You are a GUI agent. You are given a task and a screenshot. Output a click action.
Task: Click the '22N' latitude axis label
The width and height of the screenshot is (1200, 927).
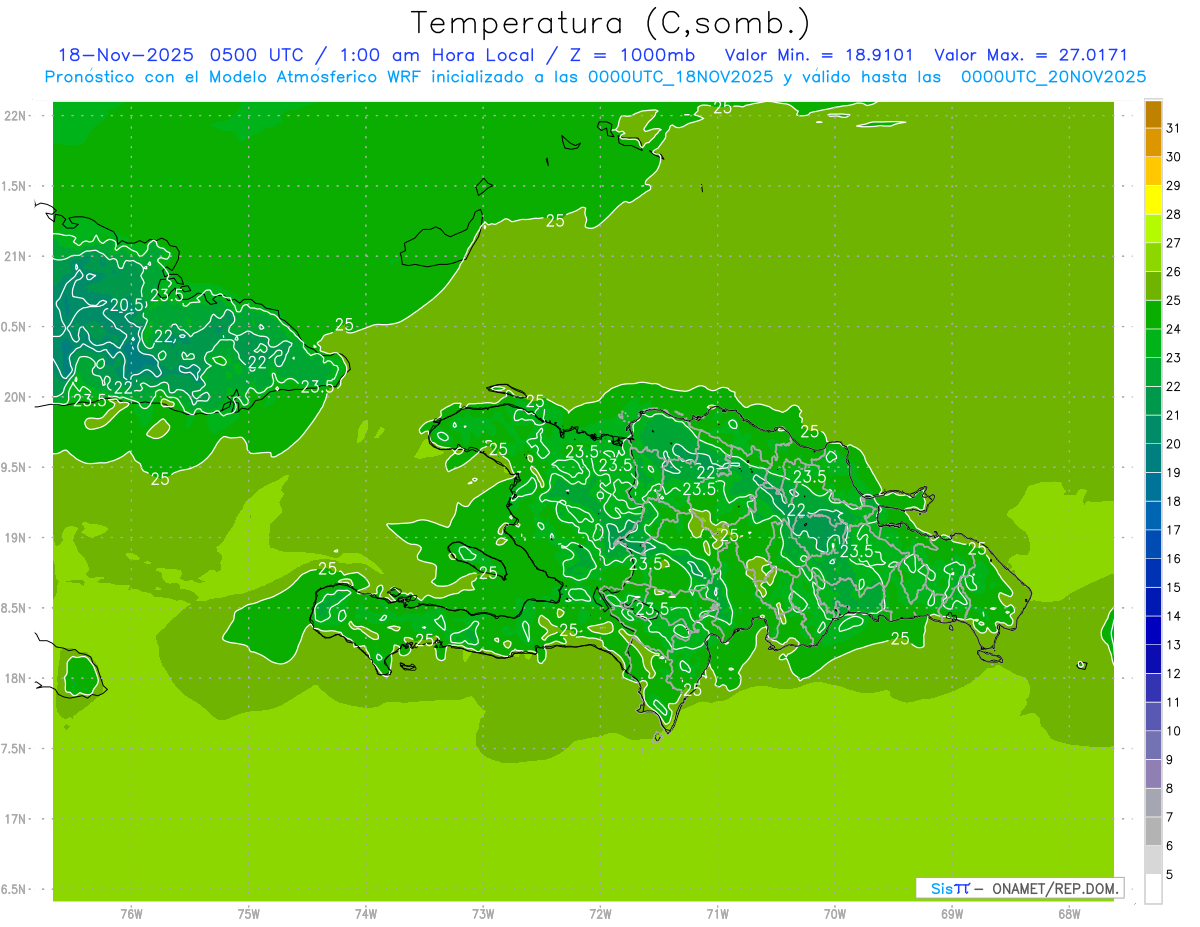tap(15, 115)
